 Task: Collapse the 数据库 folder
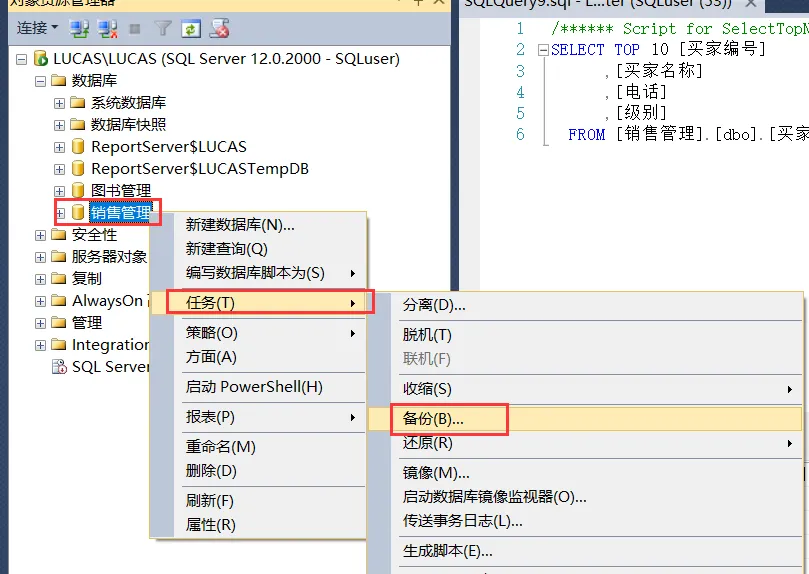pos(40,81)
